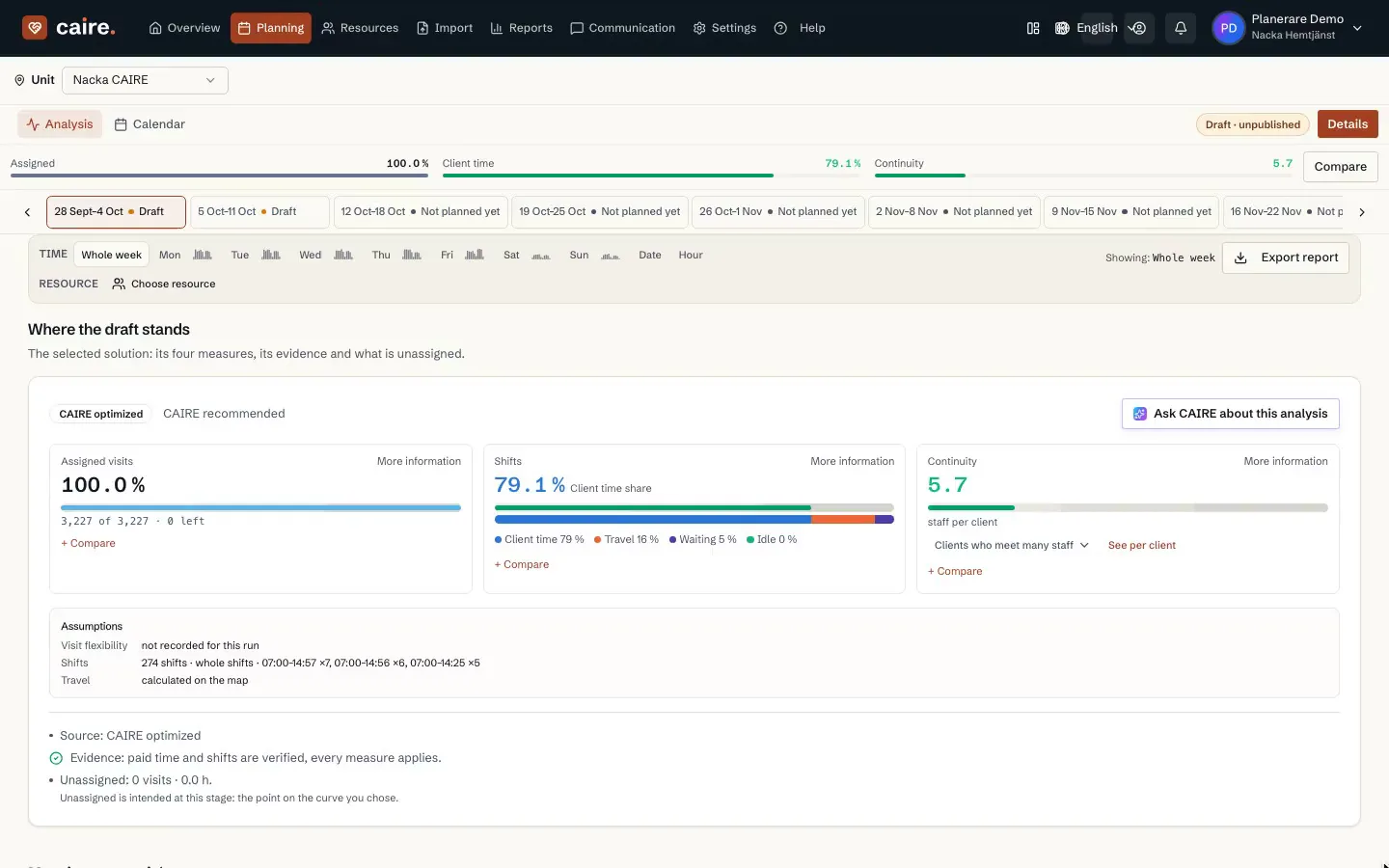Expand Clients who meet many staff dropdown
Screen dimensions: 1389x868
[x=1011, y=545]
